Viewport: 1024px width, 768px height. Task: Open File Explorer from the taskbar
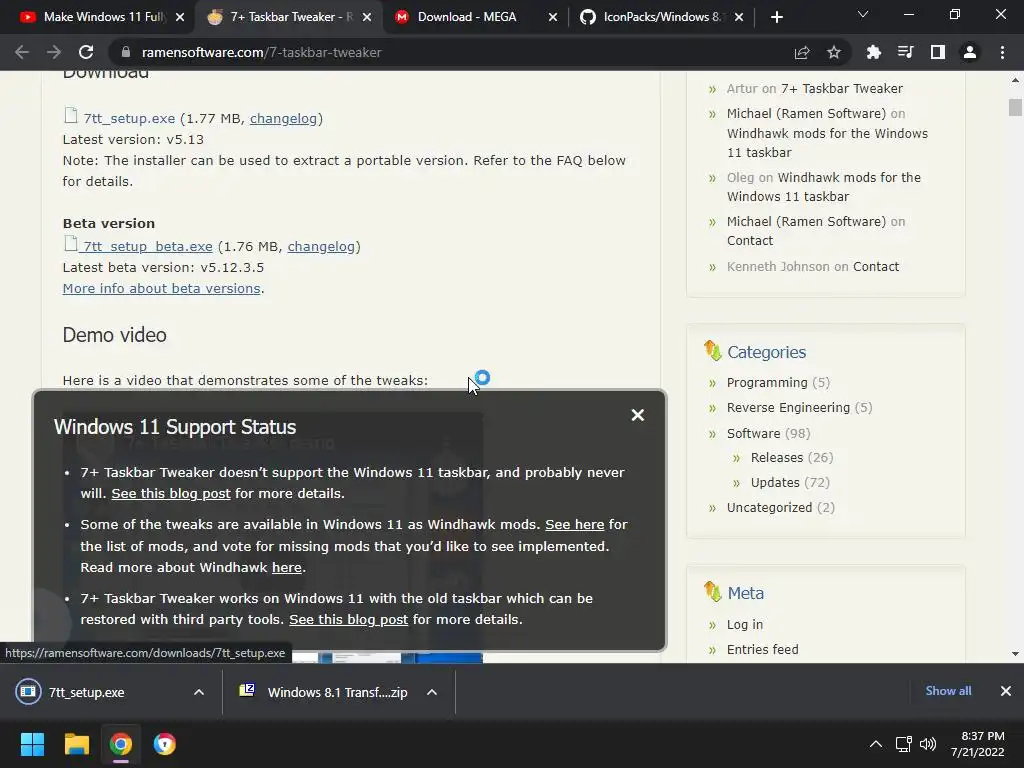[76, 744]
